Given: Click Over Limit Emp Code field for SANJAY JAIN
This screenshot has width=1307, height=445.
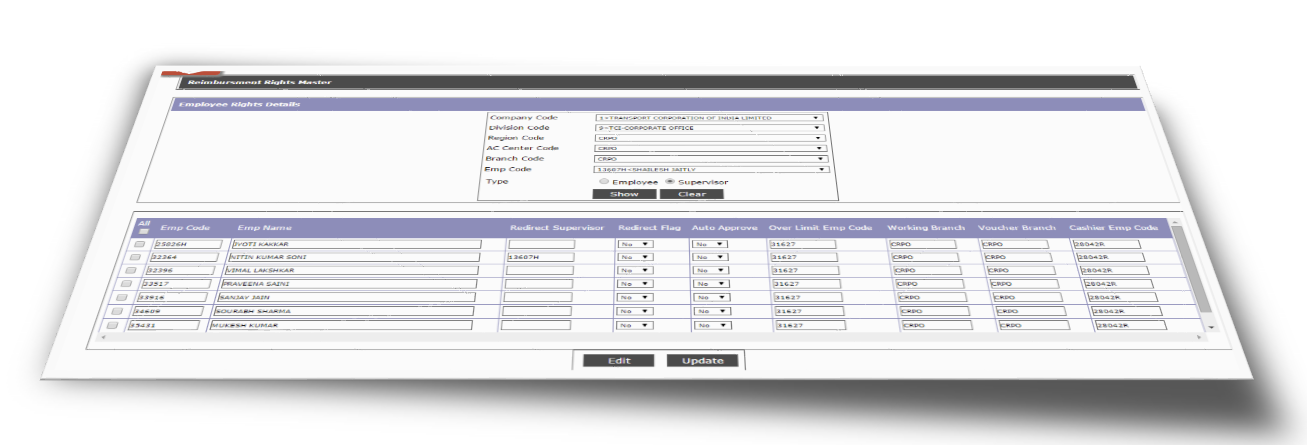Looking at the screenshot, I should pyautogui.click(x=808, y=297).
